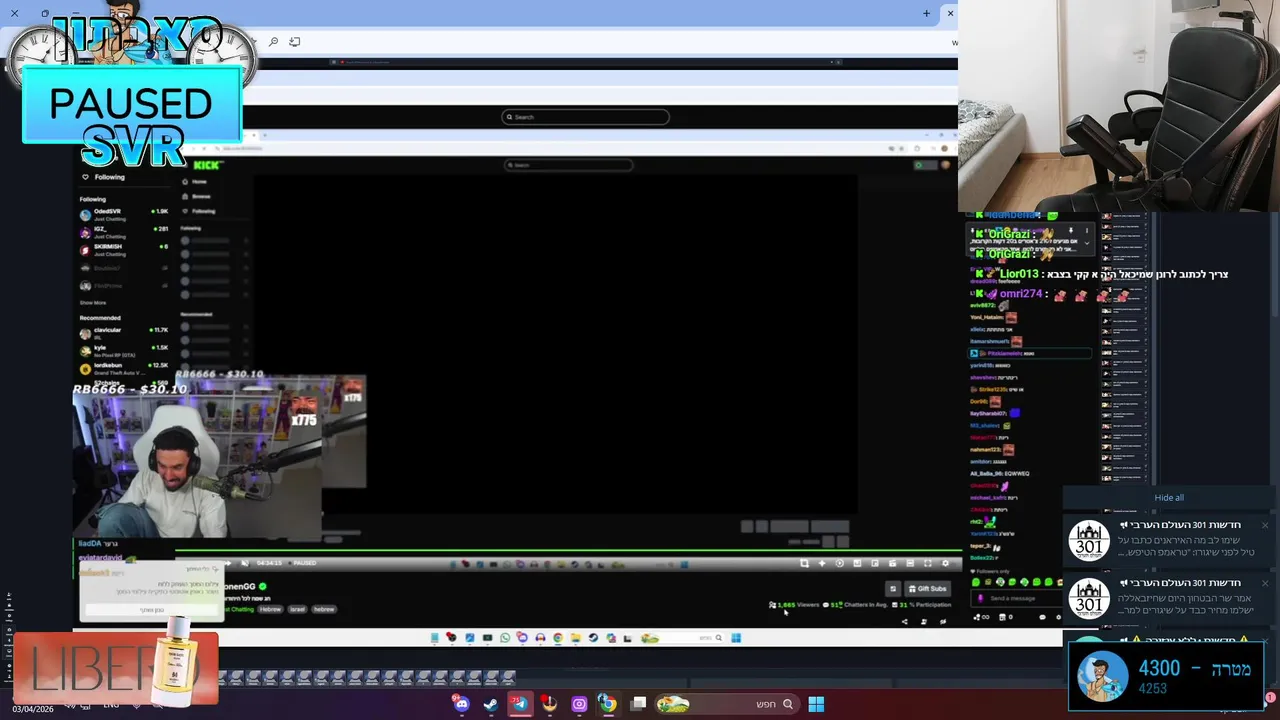
Task: Open File Explorer in the streamed inner taskbar
Action: tap(576, 638)
